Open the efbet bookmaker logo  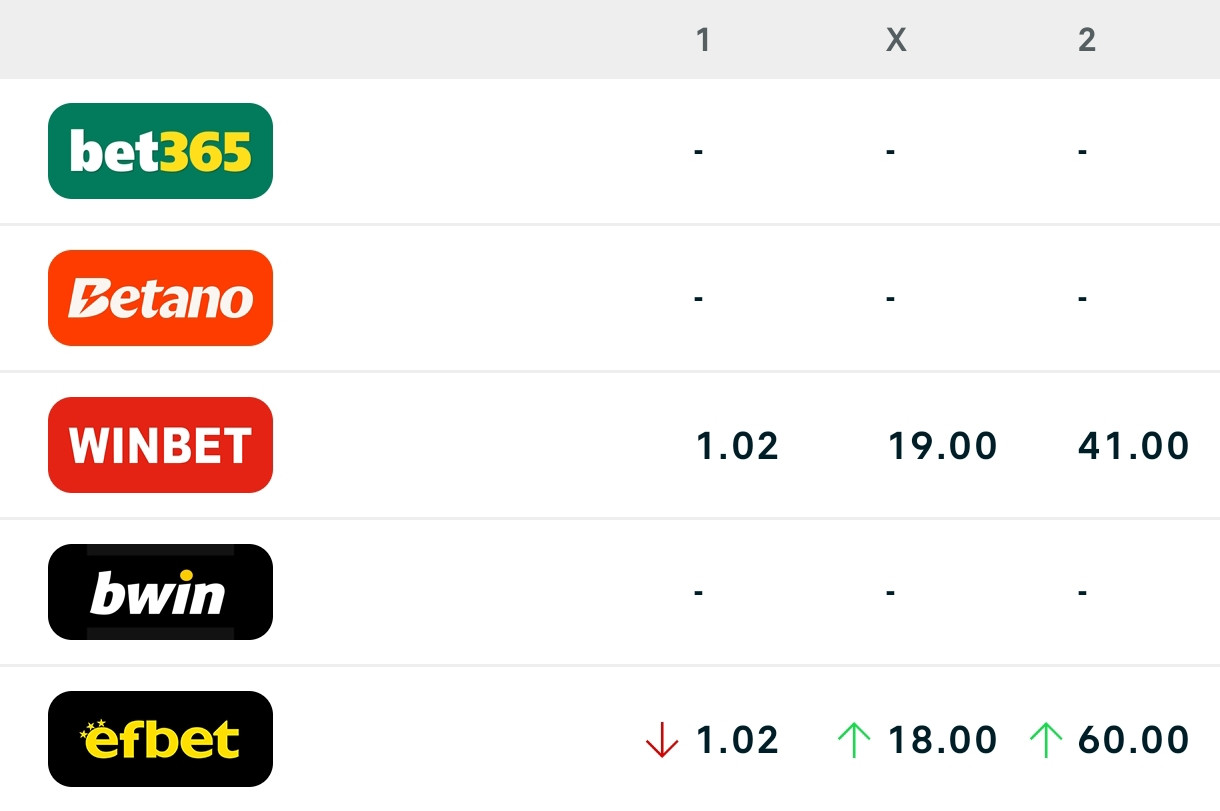160,739
